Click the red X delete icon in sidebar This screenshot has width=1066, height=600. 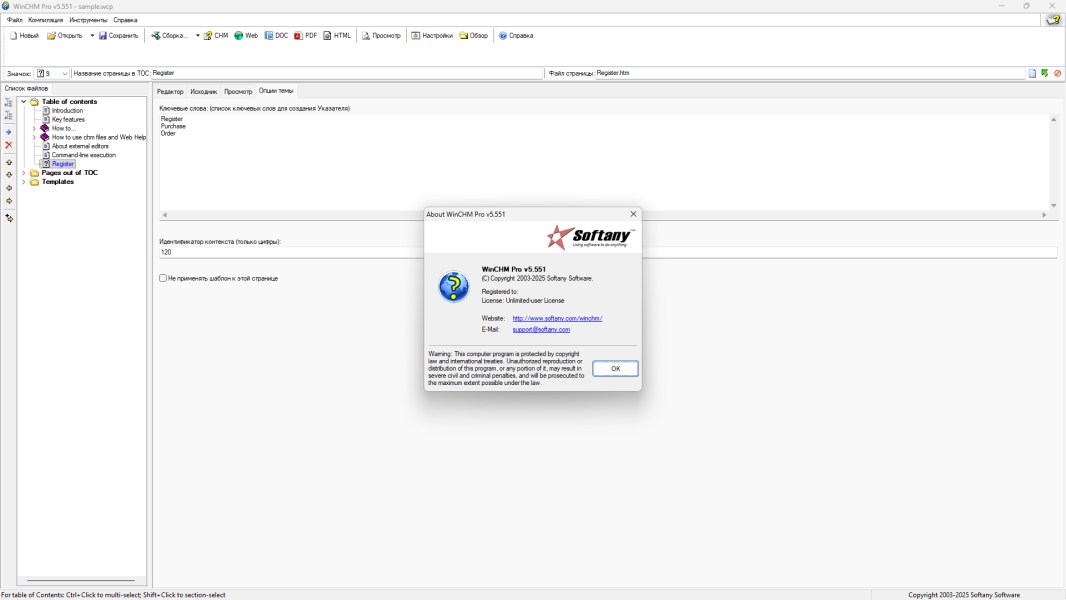[9, 145]
